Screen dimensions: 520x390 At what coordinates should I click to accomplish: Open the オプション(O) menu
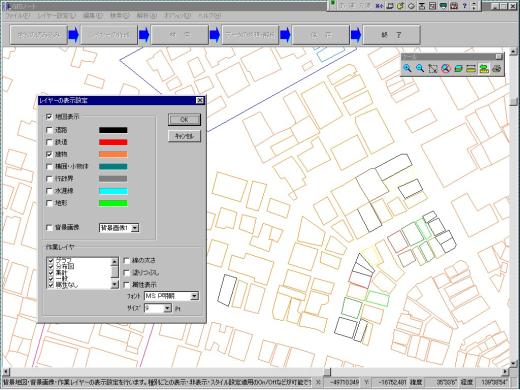tap(178, 15)
